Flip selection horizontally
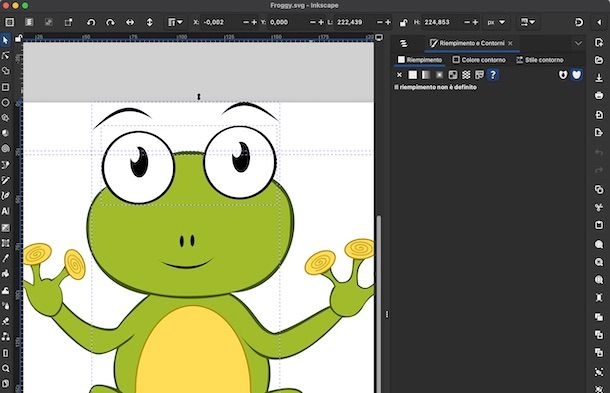610x393 pixels. click(130, 22)
